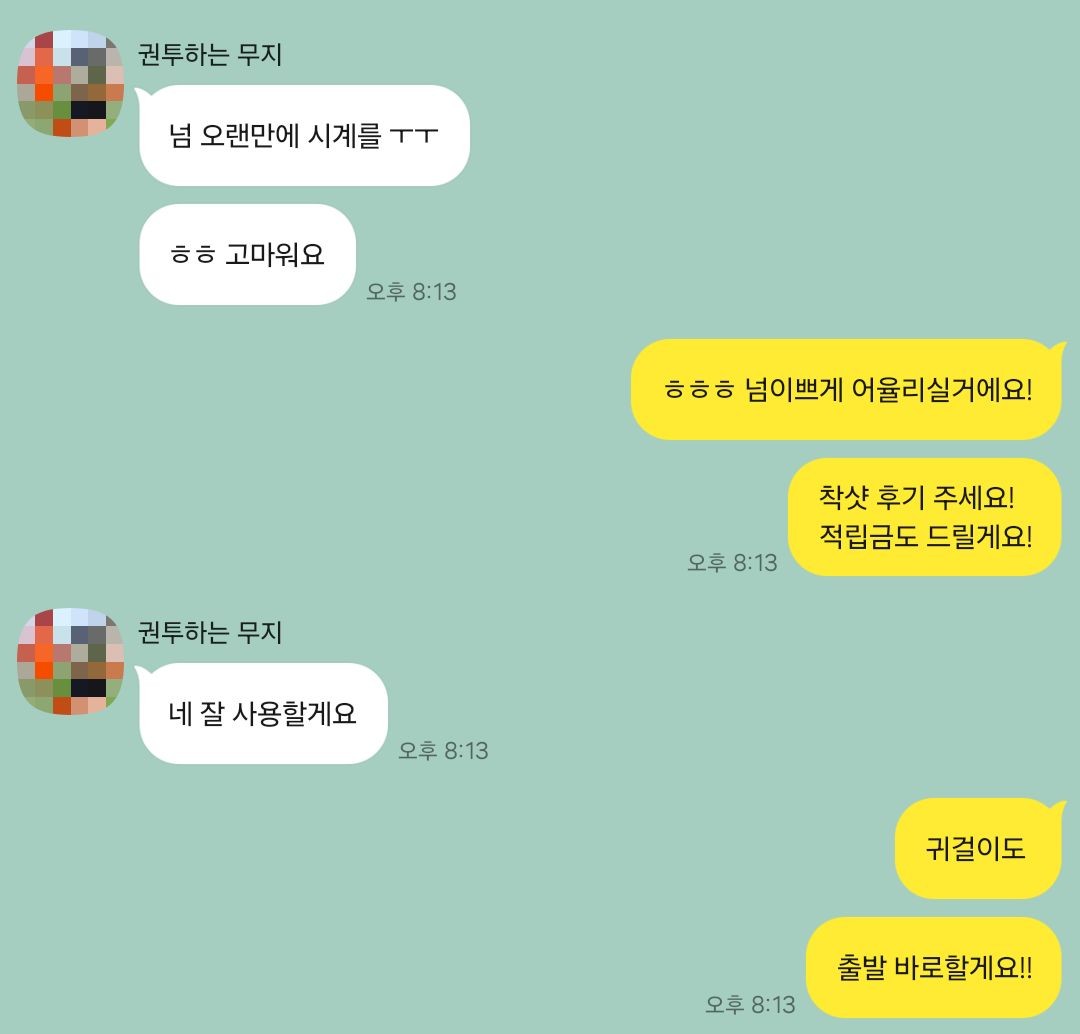The height and width of the screenshot is (1034, 1080).
Task: Select the 출발 바로할게요!! yellow bubble
Action: [934, 967]
